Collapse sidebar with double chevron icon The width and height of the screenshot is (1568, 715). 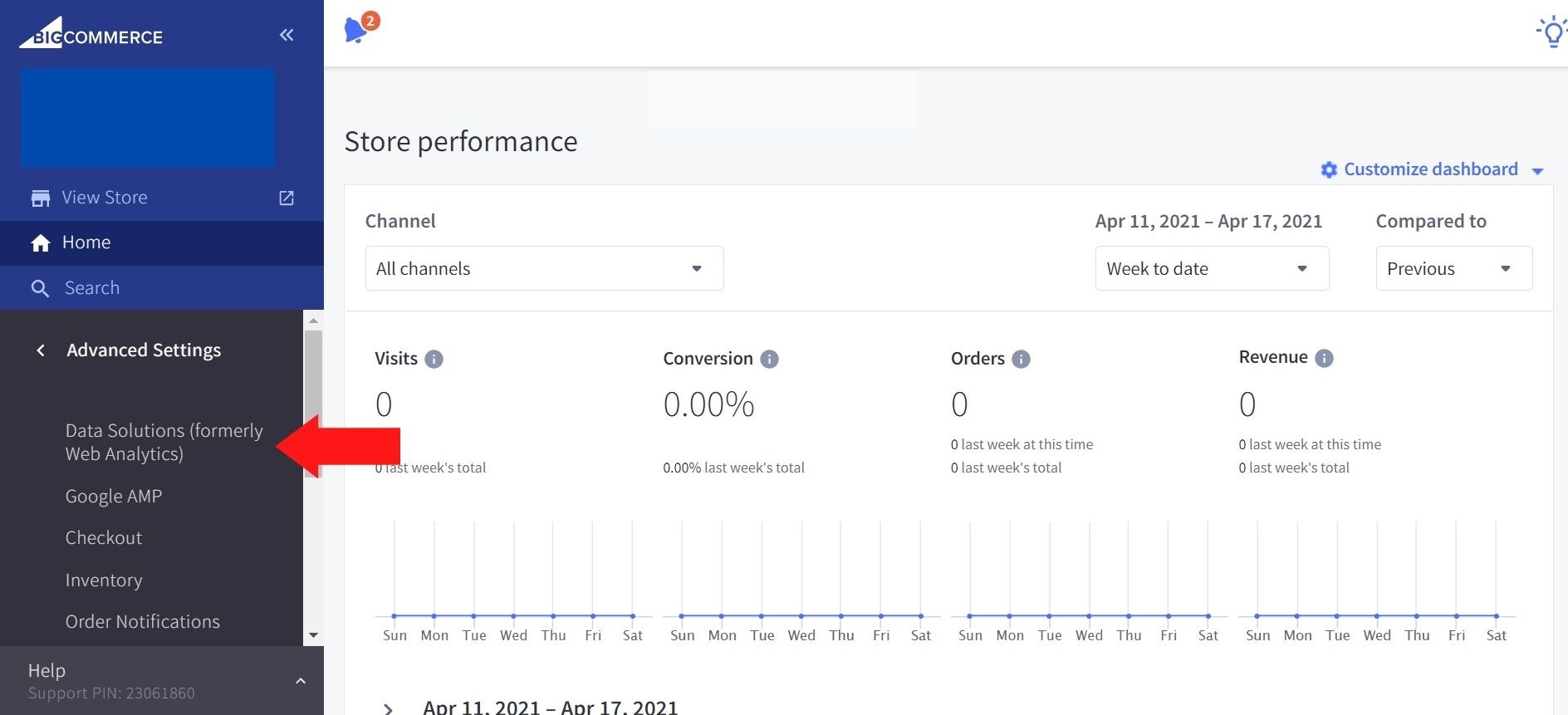(x=287, y=35)
